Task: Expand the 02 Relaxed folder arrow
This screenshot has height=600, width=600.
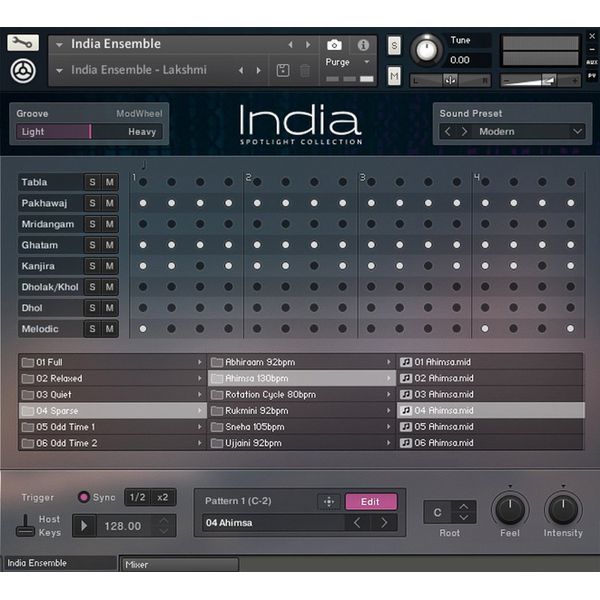Action: pyautogui.click(x=199, y=378)
